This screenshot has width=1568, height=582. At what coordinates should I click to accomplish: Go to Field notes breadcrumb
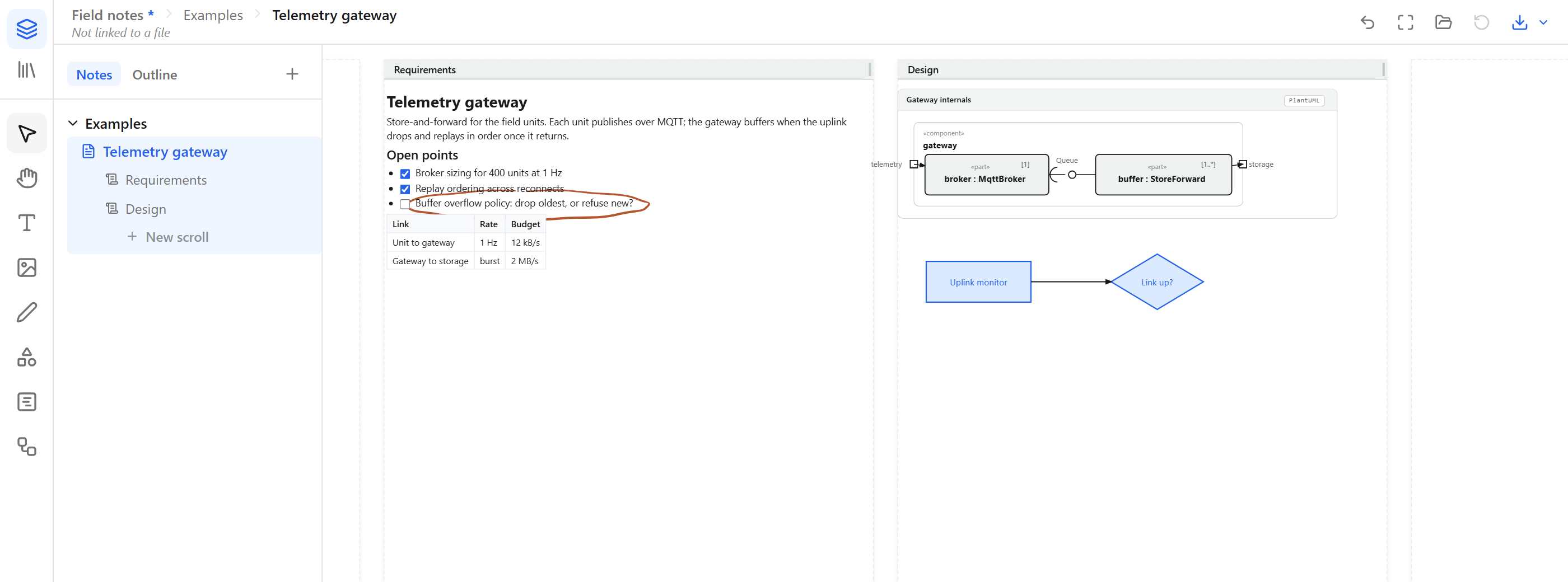[107, 15]
